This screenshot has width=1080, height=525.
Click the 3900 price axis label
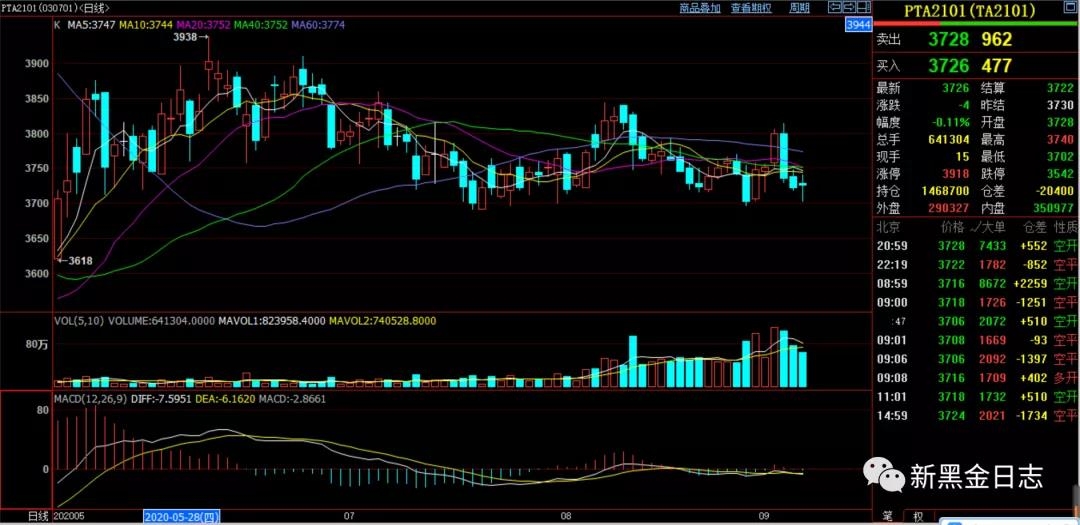point(37,63)
